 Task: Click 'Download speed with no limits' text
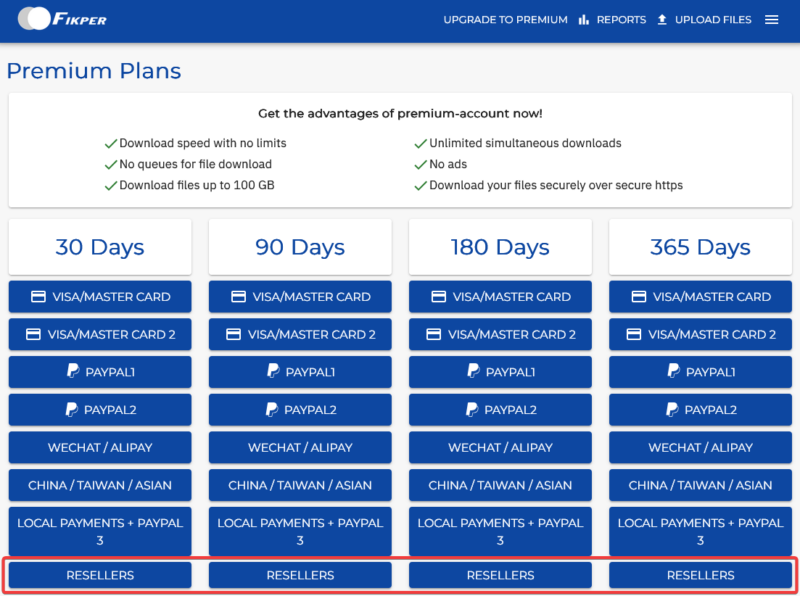[x=203, y=143]
